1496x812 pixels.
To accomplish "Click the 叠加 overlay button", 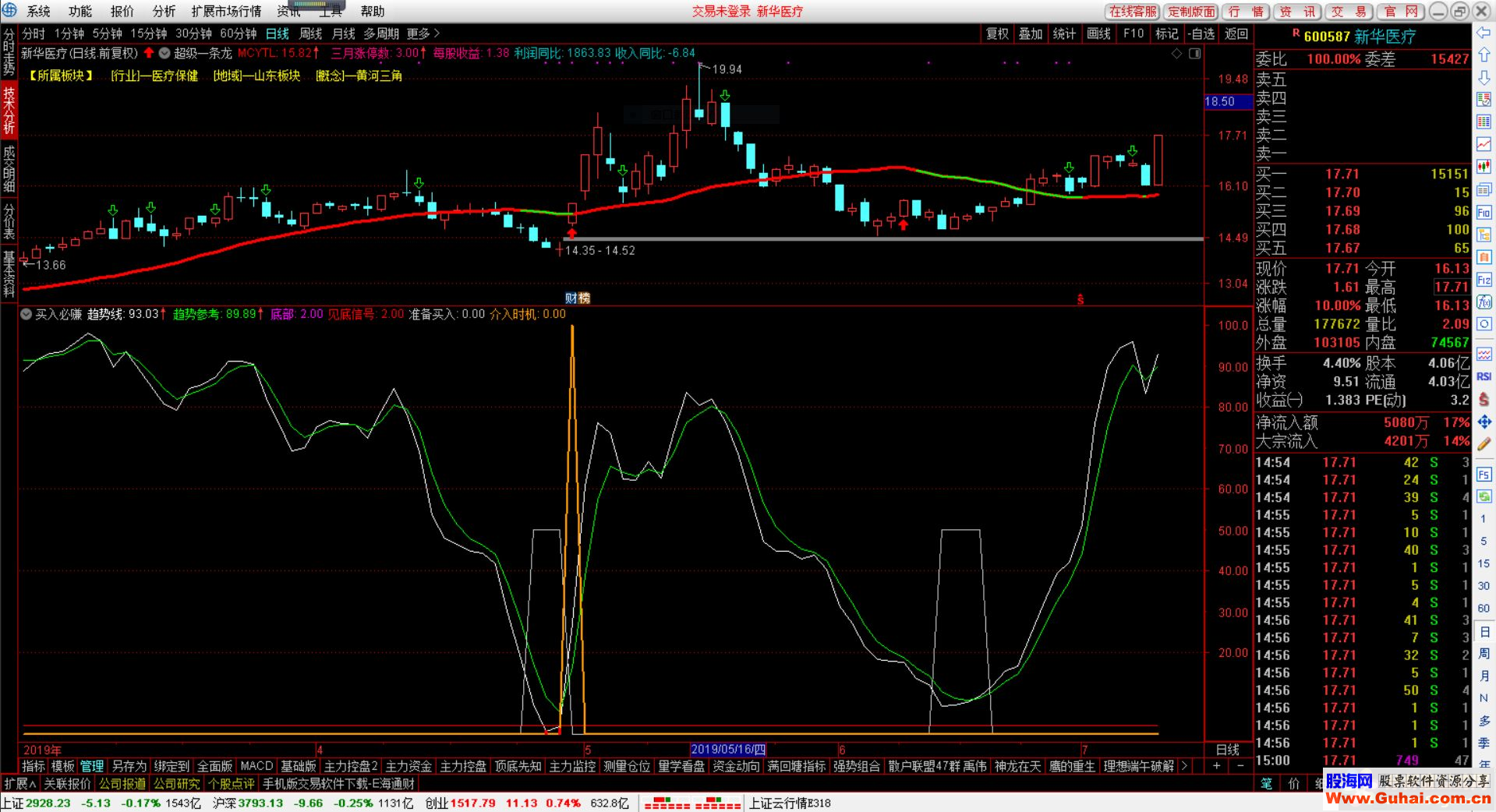I will [x=1030, y=34].
